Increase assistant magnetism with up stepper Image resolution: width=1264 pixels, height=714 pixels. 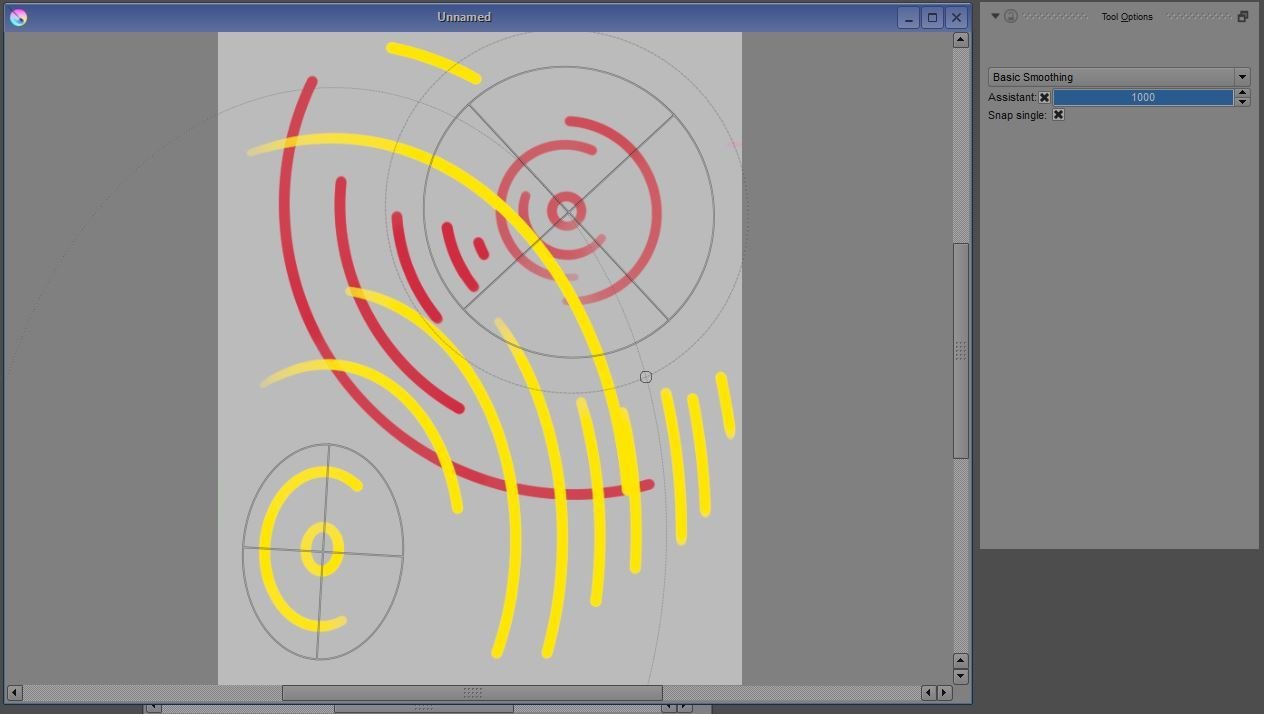pos(1243,93)
